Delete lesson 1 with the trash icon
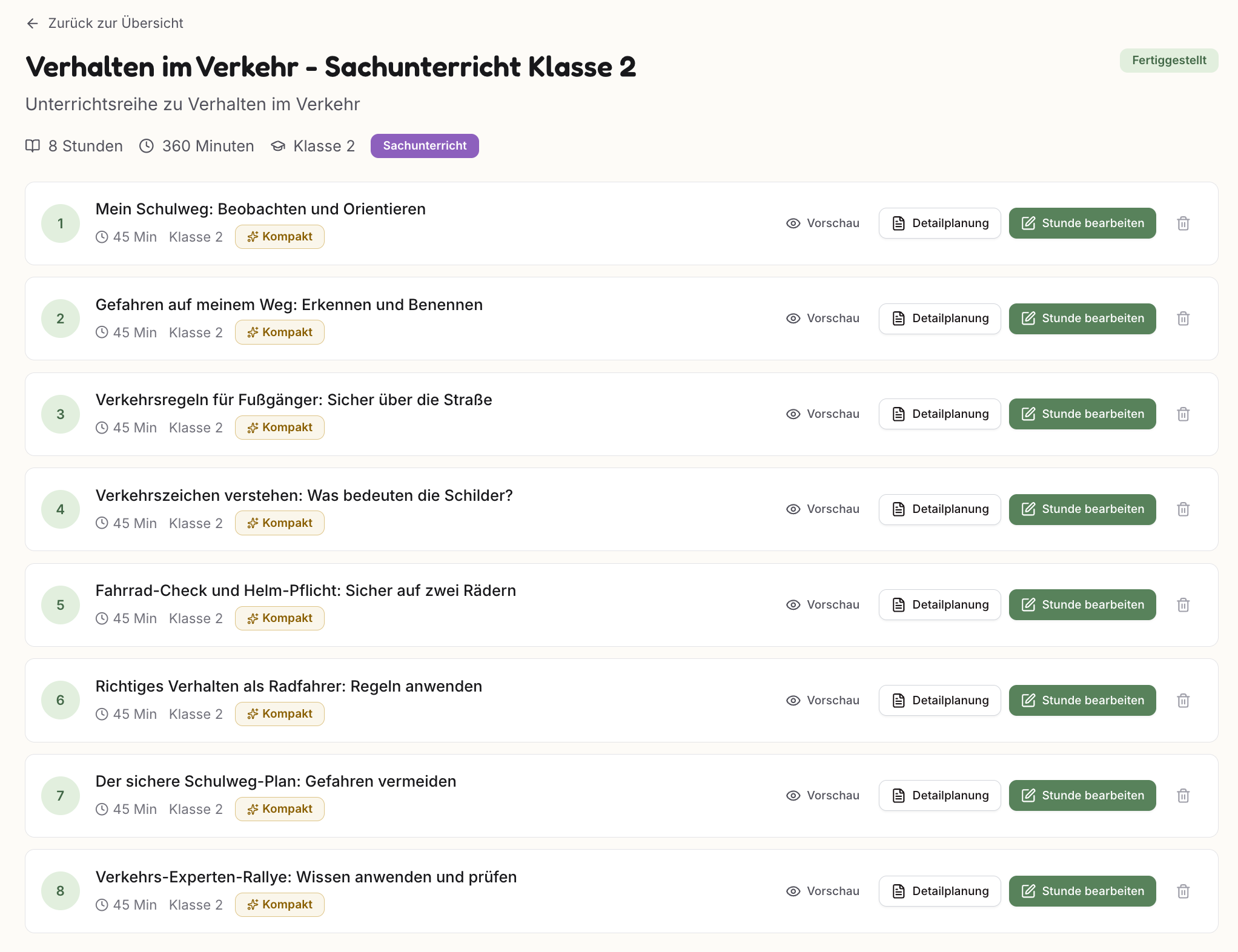Viewport: 1238px width, 952px height. [x=1183, y=223]
